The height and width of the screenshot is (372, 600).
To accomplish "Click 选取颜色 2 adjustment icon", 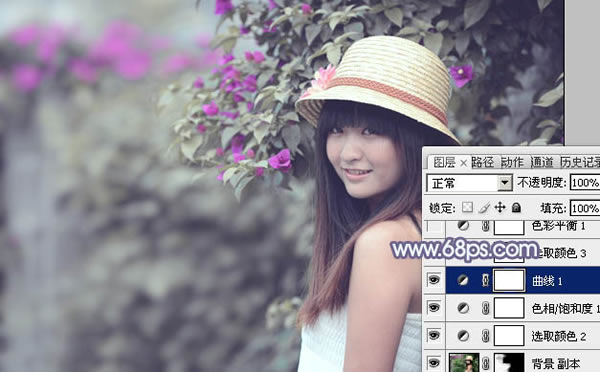I will coord(463,336).
